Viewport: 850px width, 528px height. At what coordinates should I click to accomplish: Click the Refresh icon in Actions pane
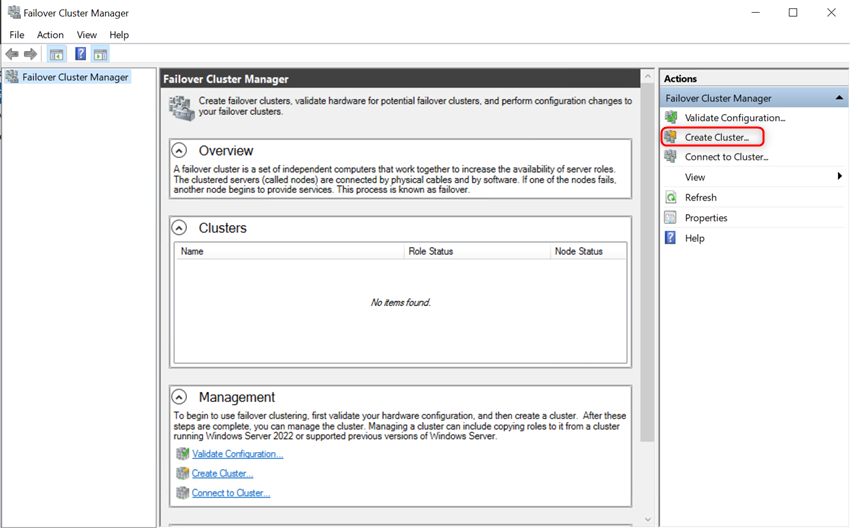pyautogui.click(x=671, y=197)
